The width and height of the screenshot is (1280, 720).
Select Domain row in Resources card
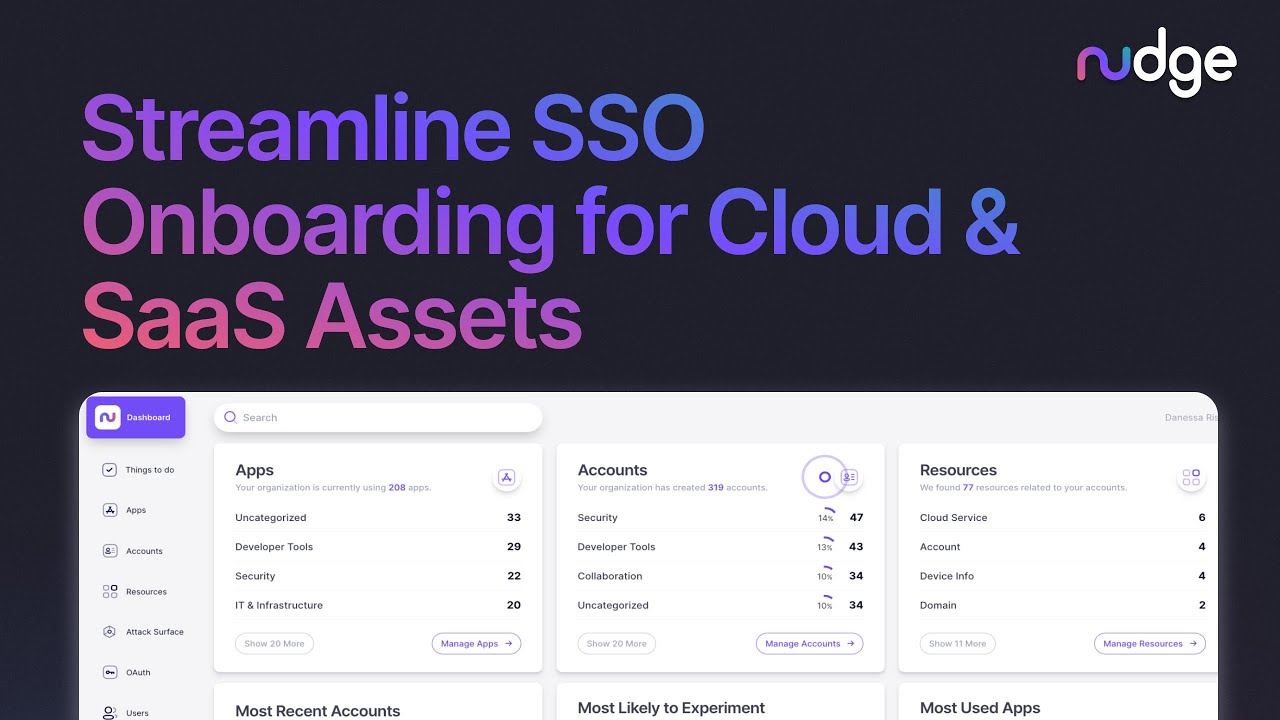(1063, 605)
